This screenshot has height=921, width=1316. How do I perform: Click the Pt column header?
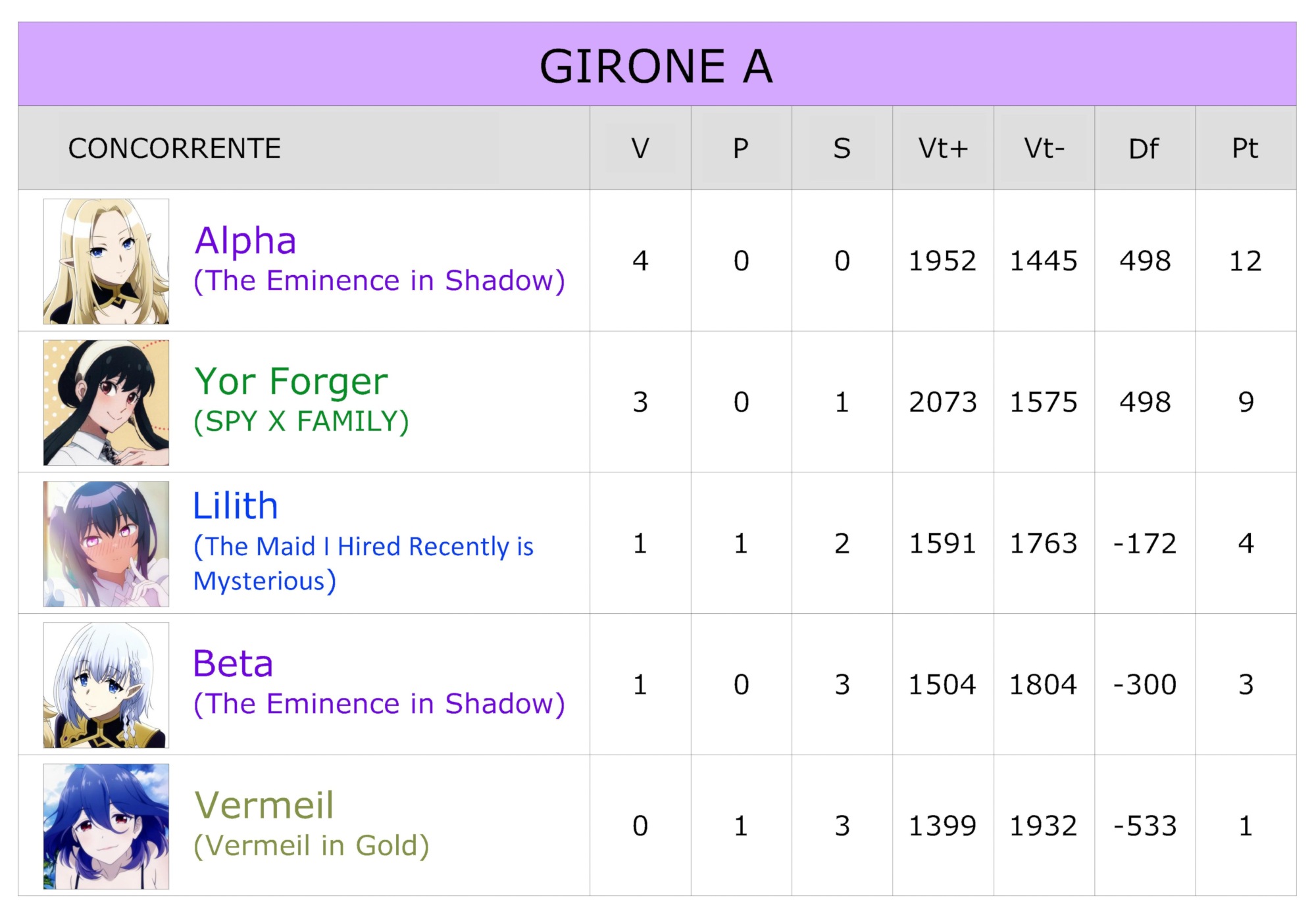(x=1246, y=149)
